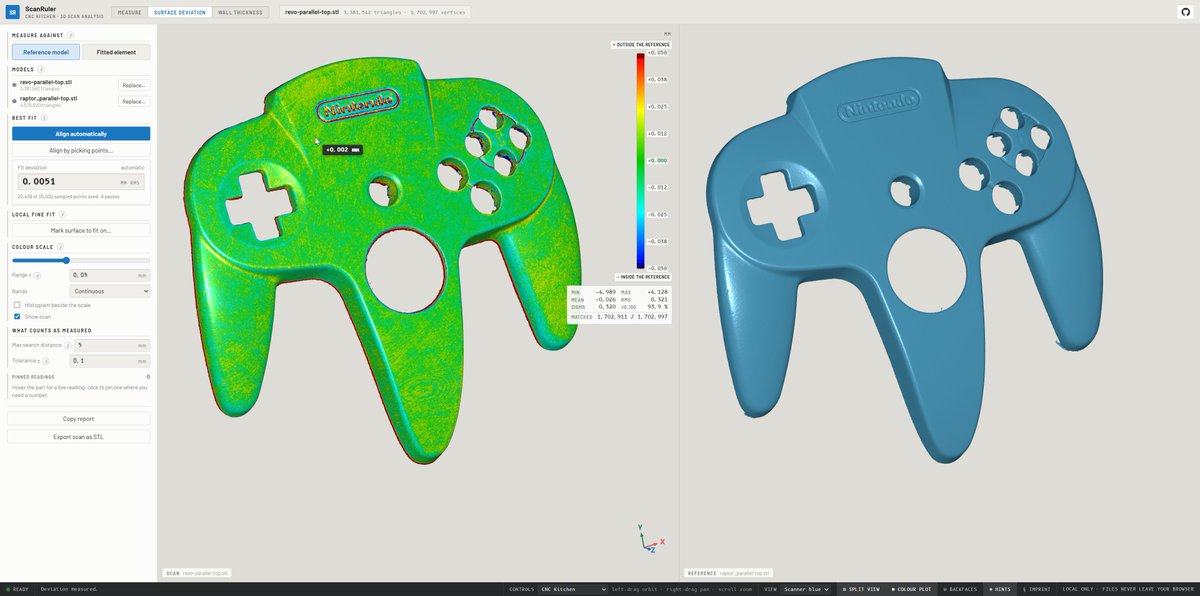Viewport: 1200px width, 596px height.
Task: Click the Deviation measured status message
Action: (69, 589)
